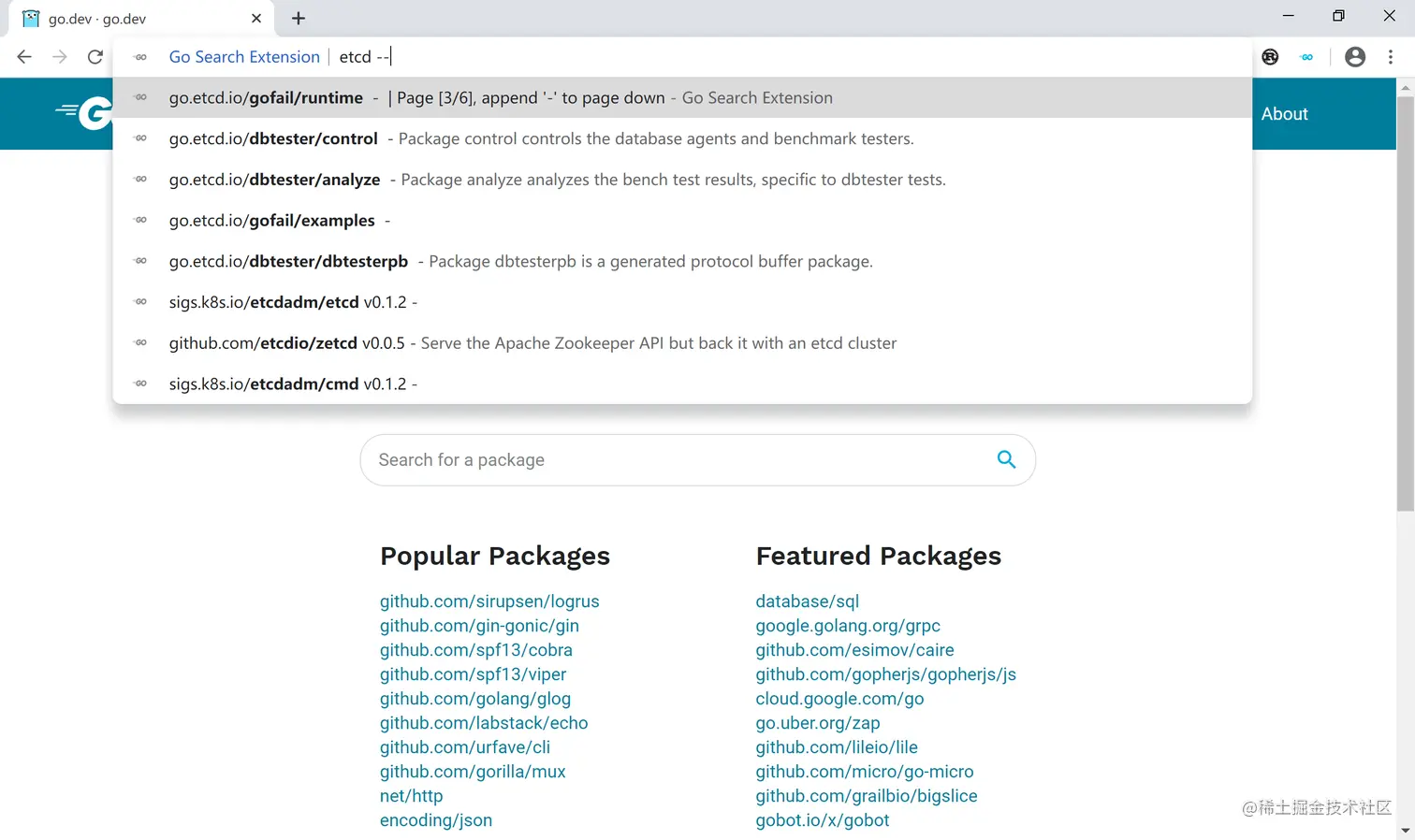Select the sigs.k8s.io/etcdadm/etcd suggestion

pyautogui.click(x=682, y=302)
